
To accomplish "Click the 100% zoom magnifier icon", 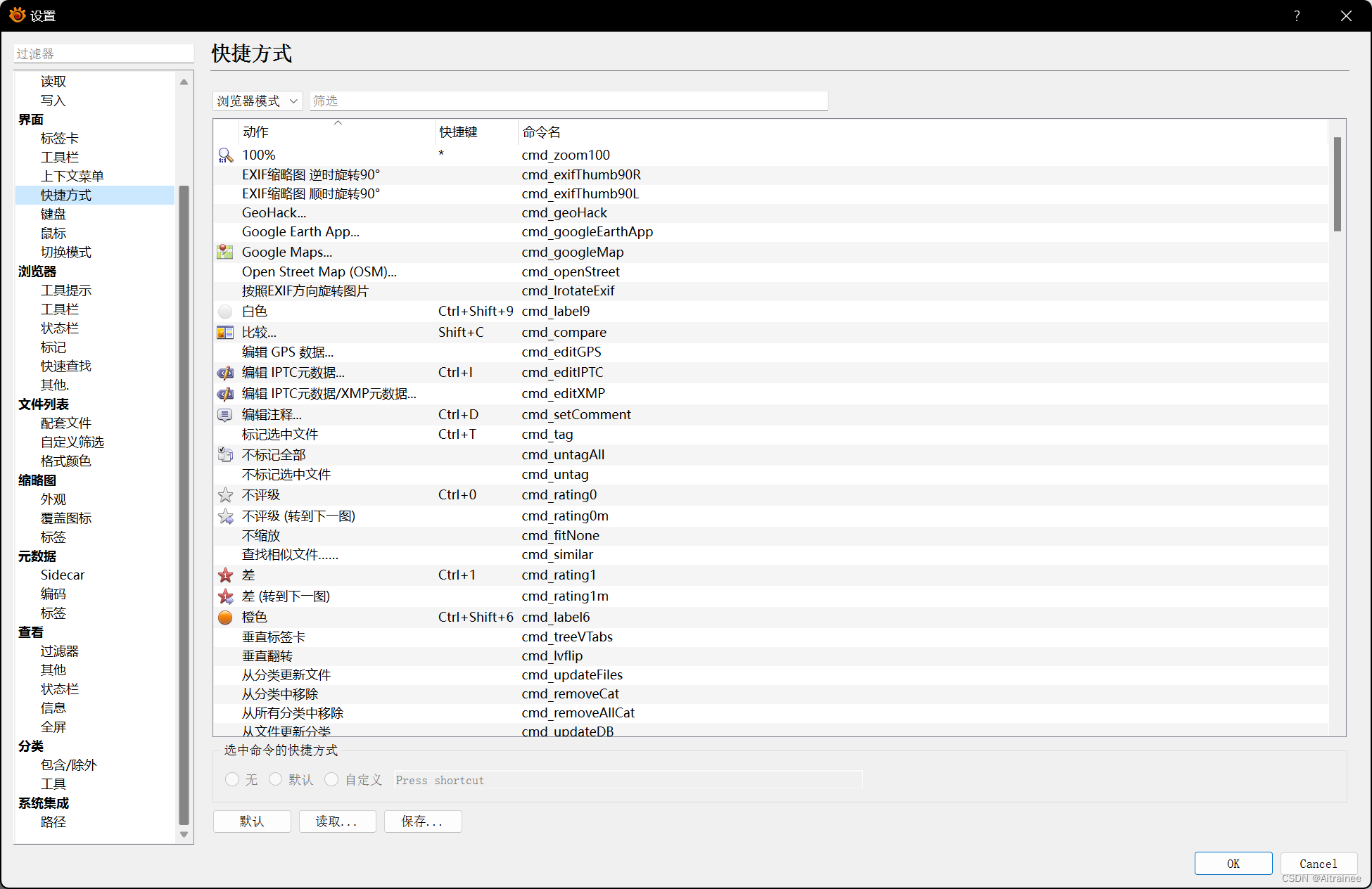I will [225, 155].
